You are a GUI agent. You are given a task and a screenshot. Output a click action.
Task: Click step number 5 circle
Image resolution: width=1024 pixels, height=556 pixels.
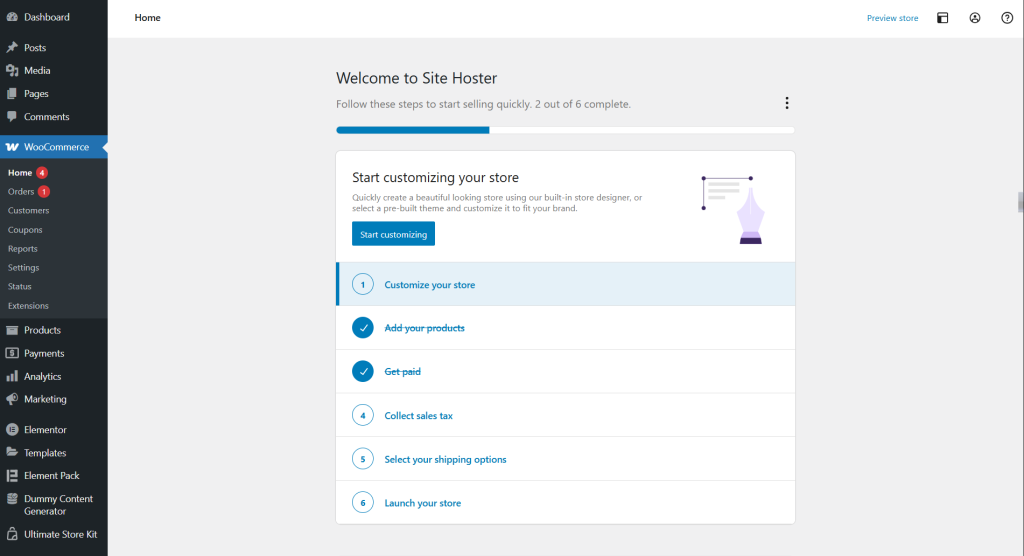pyautogui.click(x=362, y=459)
